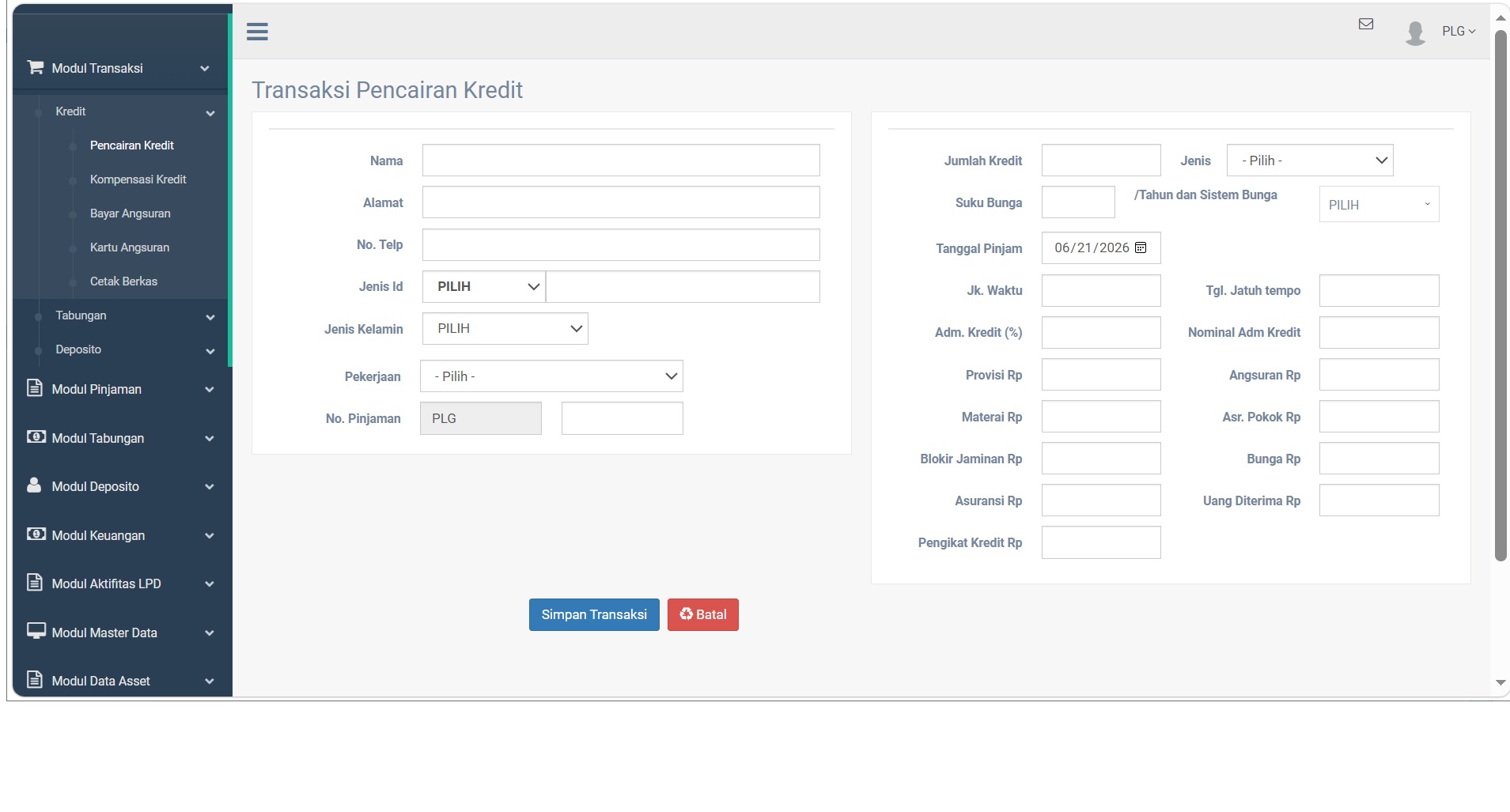Viewport: 1510px width, 812px height.
Task: Open Kompensasi Kredit menu item
Action: tap(138, 179)
